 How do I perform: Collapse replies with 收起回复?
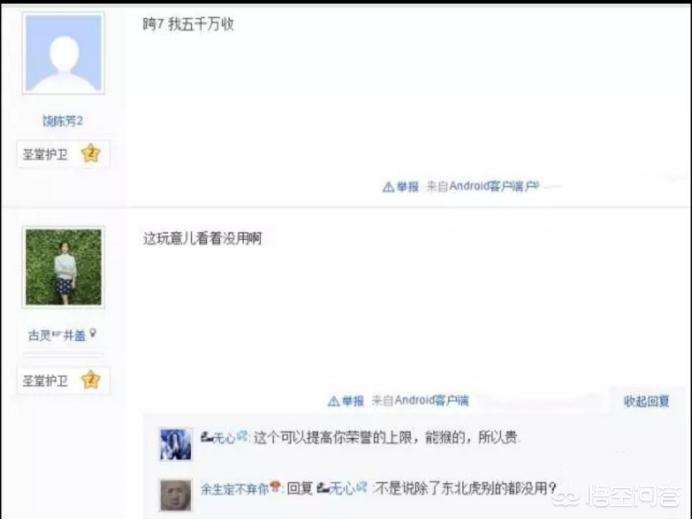click(x=646, y=401)
